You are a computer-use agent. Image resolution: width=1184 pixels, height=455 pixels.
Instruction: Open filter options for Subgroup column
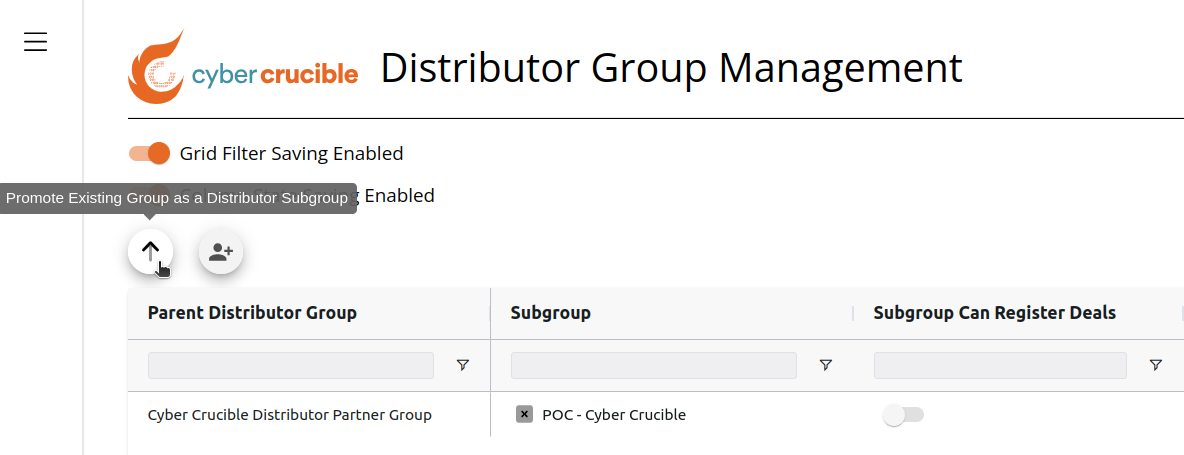(826, 365)
